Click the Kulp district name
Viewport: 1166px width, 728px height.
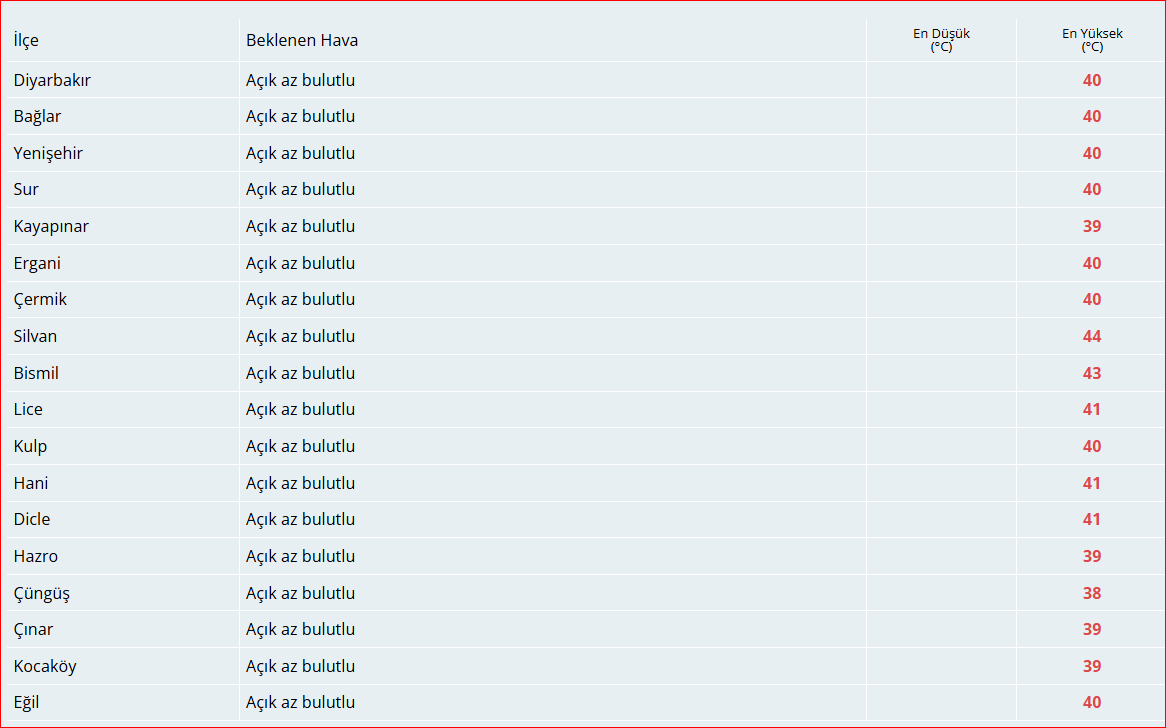tap(30, 446)
